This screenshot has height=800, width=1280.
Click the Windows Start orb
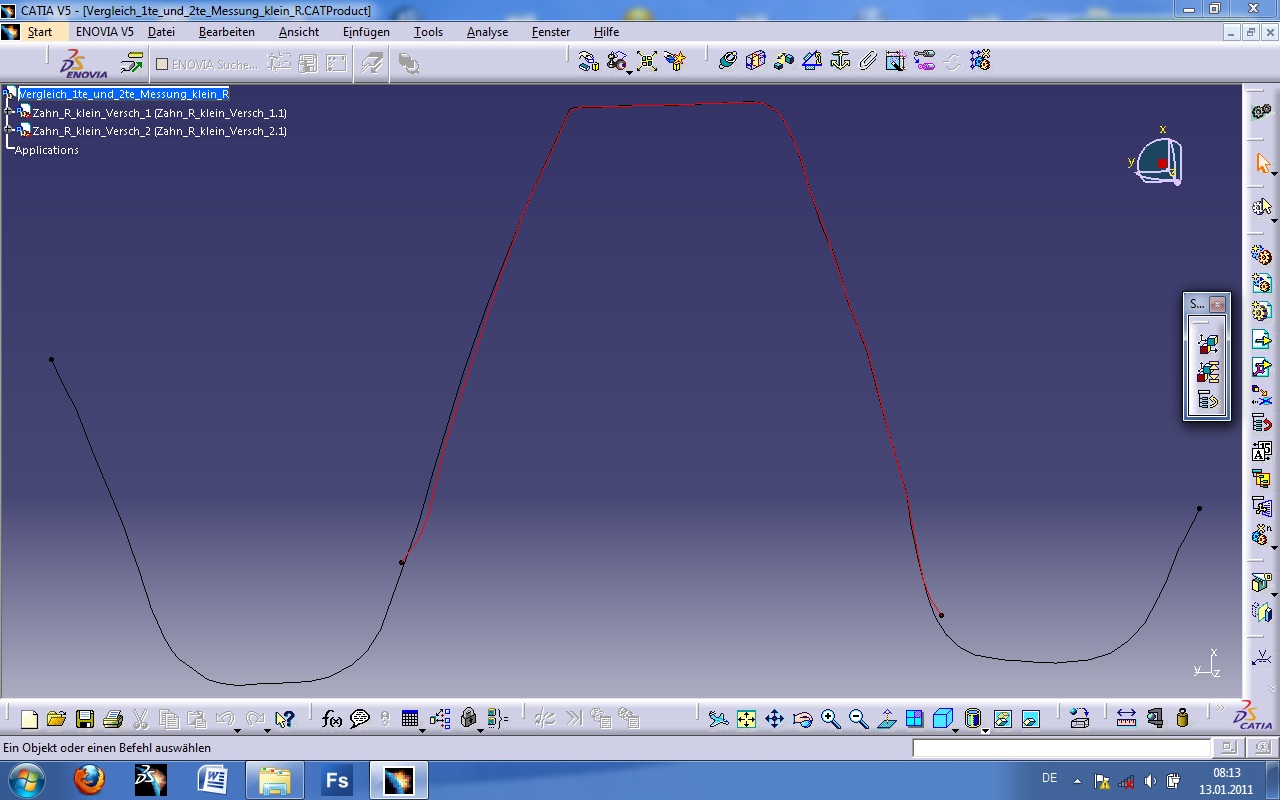(26, 780)
